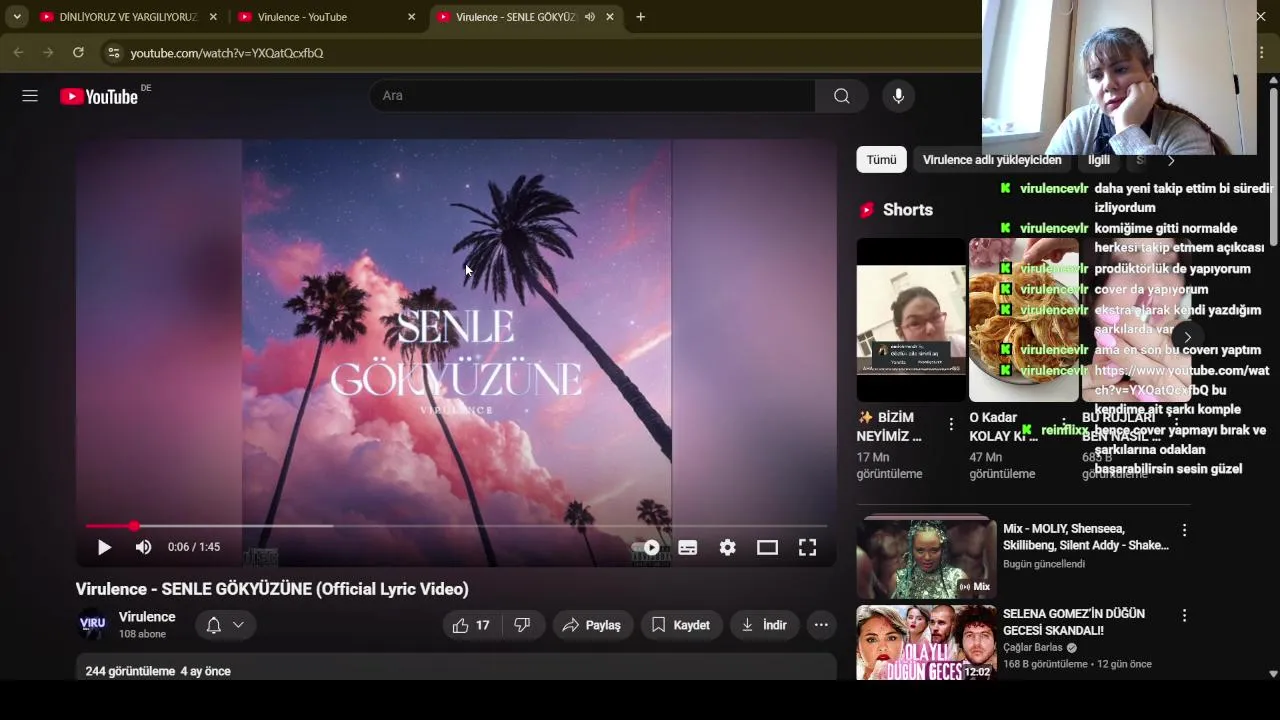Switch to theater mode
The width and height of the screenshot is (1280, 720).
(x=767, y=547)
